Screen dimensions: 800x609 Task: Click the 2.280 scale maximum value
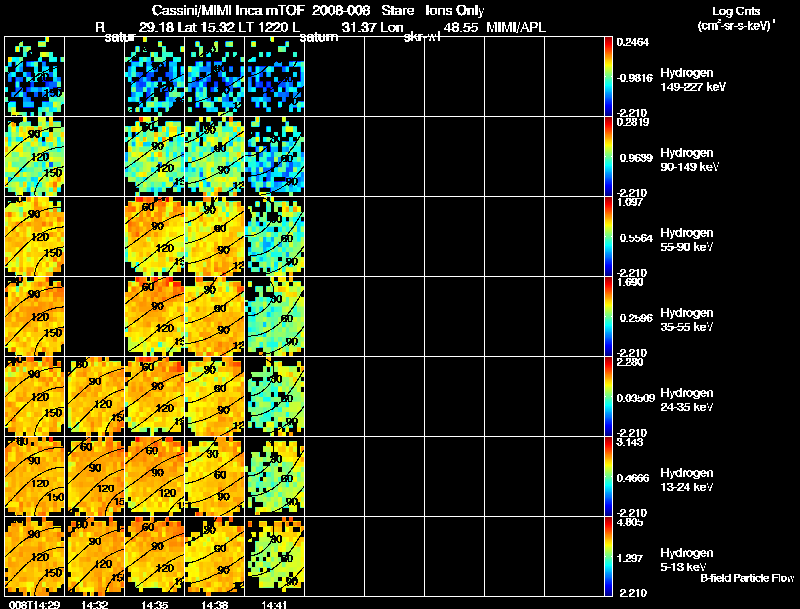630,362
